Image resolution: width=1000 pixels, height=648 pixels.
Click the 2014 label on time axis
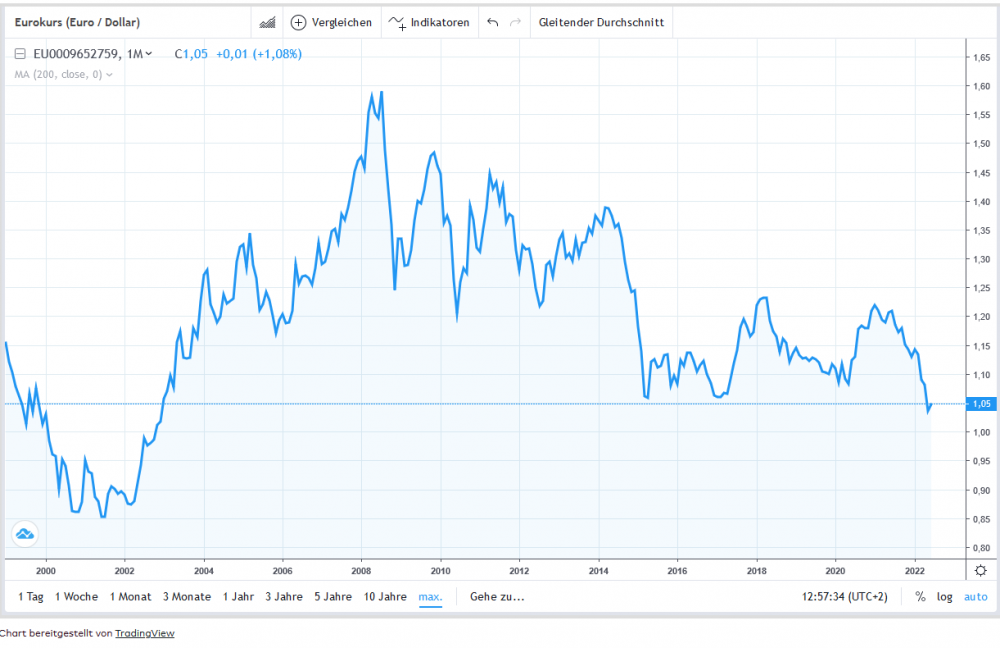(x=598, y=571)
